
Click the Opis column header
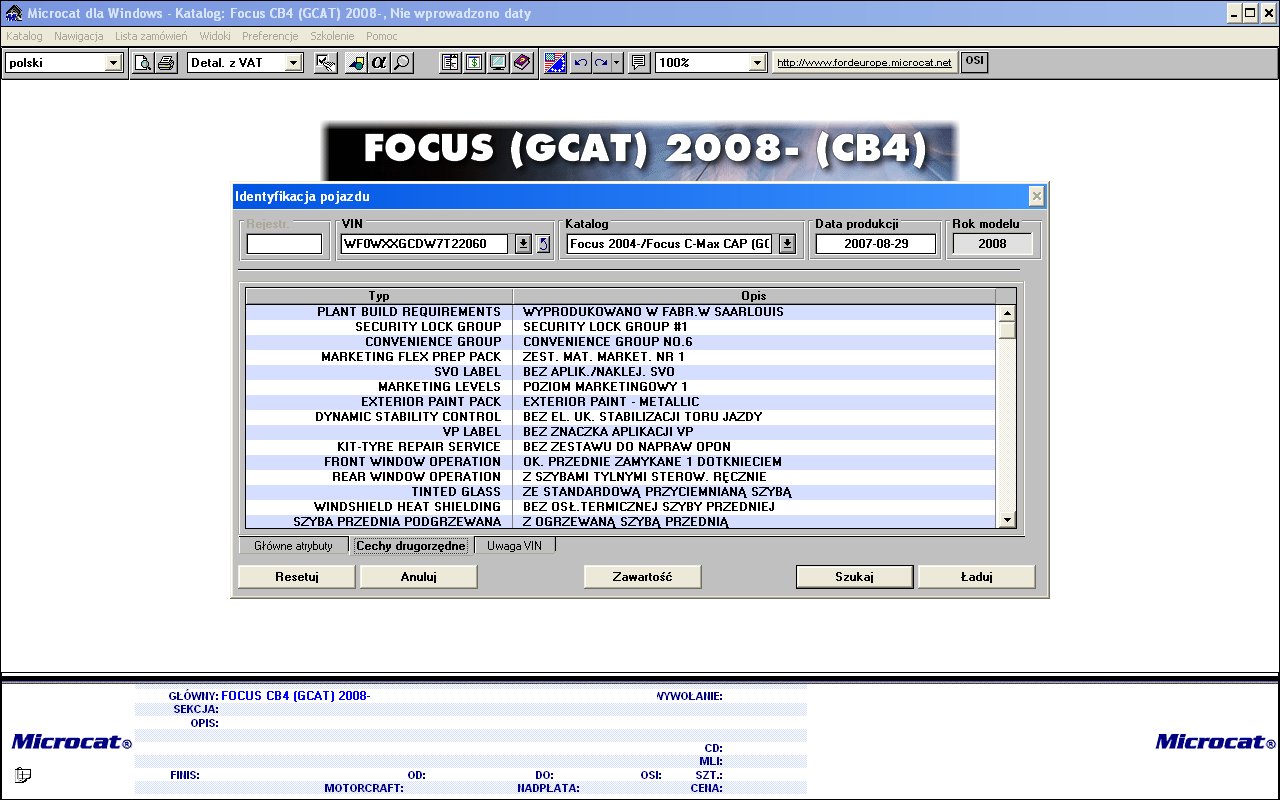coord(754,296)
